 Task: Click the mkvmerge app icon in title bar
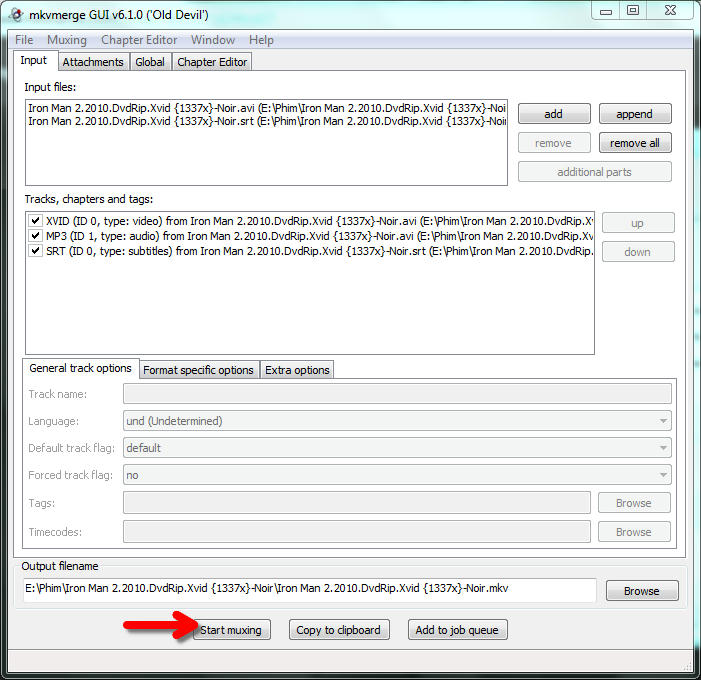[x=17, y=15]
